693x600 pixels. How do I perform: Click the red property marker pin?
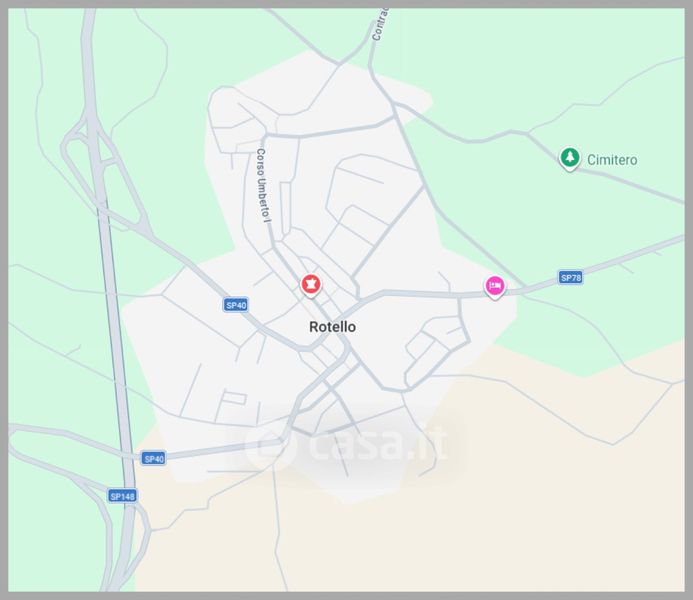[x=311, y=285]
